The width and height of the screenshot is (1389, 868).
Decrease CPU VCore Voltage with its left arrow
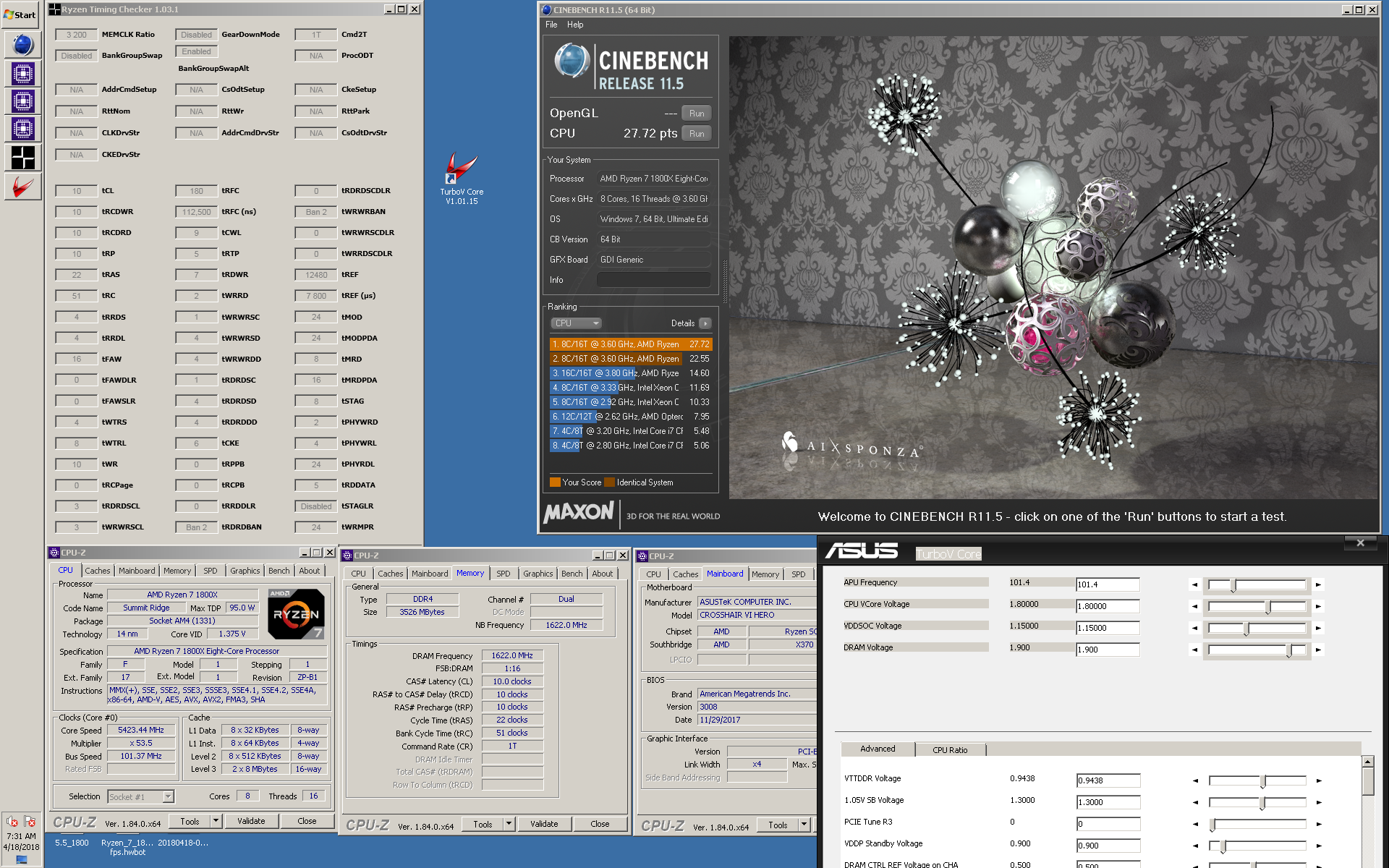[x=1194, y=606]
